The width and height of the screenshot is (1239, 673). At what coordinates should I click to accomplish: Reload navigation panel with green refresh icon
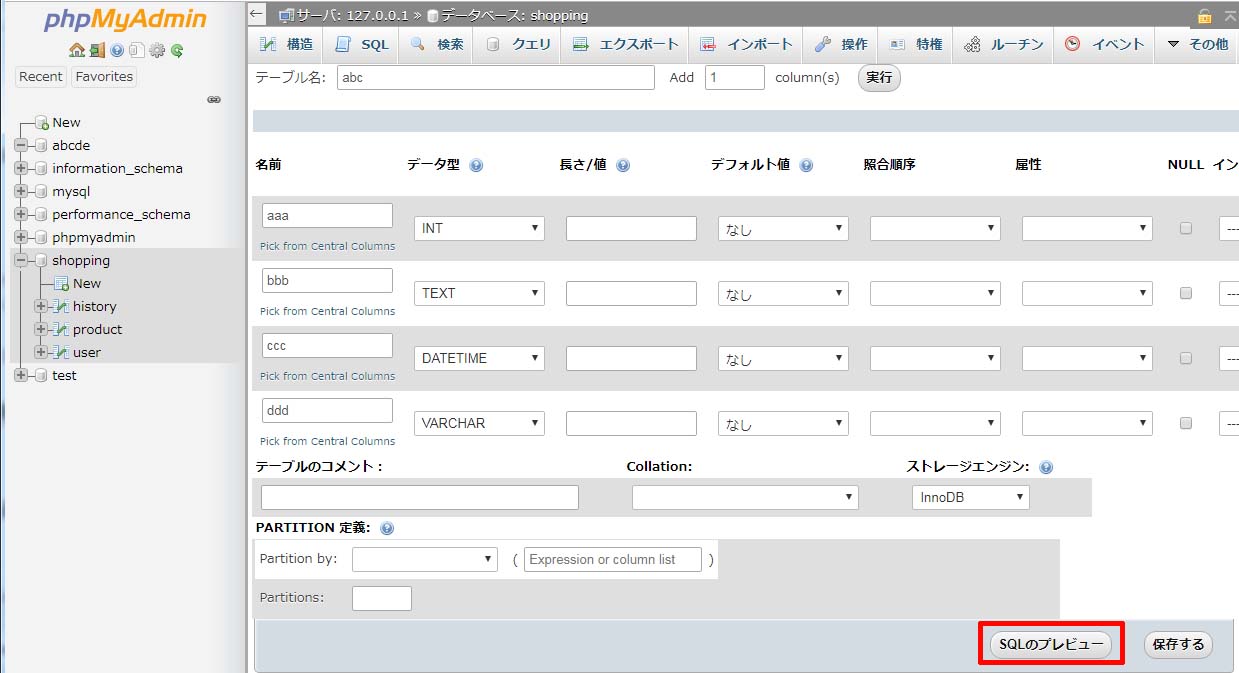(x=177, y=50)
